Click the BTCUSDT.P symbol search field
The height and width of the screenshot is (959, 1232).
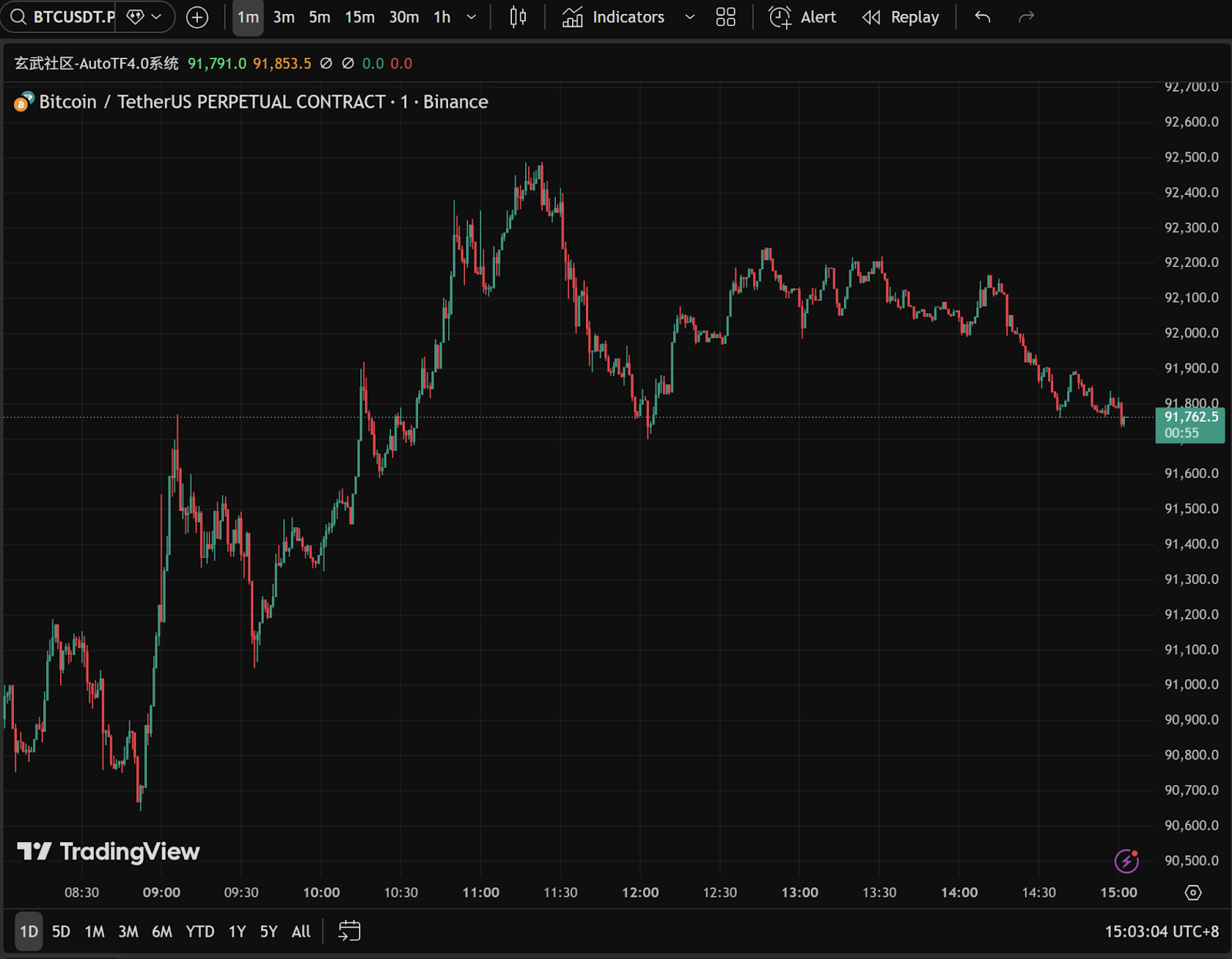[64, 17]
